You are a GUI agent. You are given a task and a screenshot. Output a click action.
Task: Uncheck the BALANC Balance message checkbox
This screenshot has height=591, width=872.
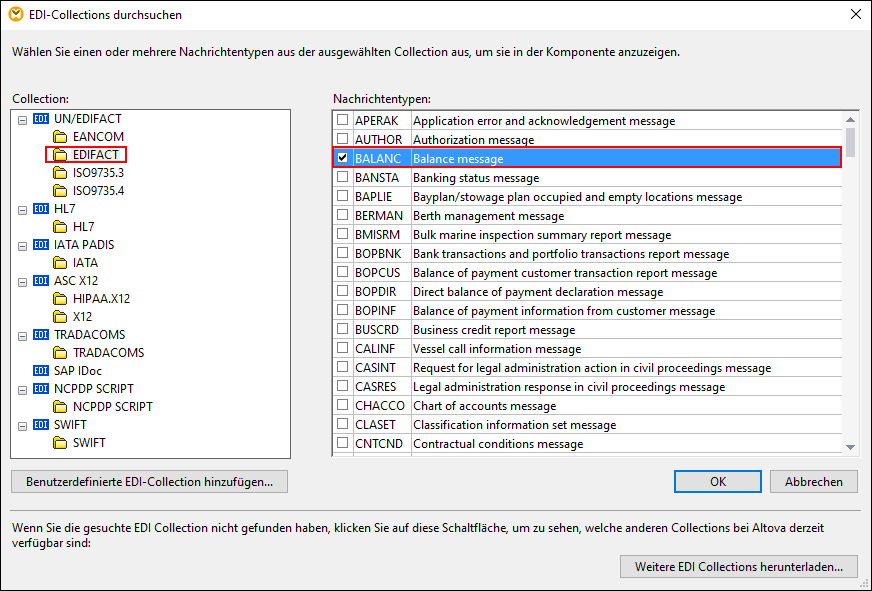pos(343,158)
